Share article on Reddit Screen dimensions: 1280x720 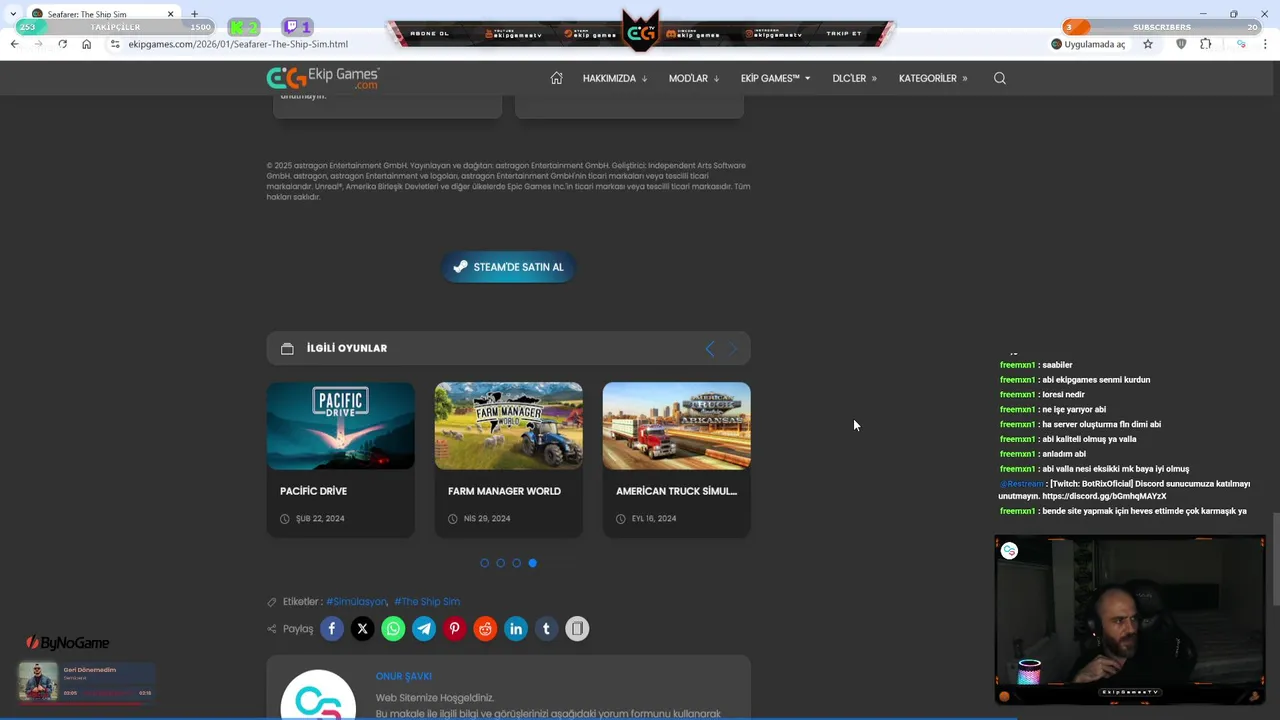(485, 629)
